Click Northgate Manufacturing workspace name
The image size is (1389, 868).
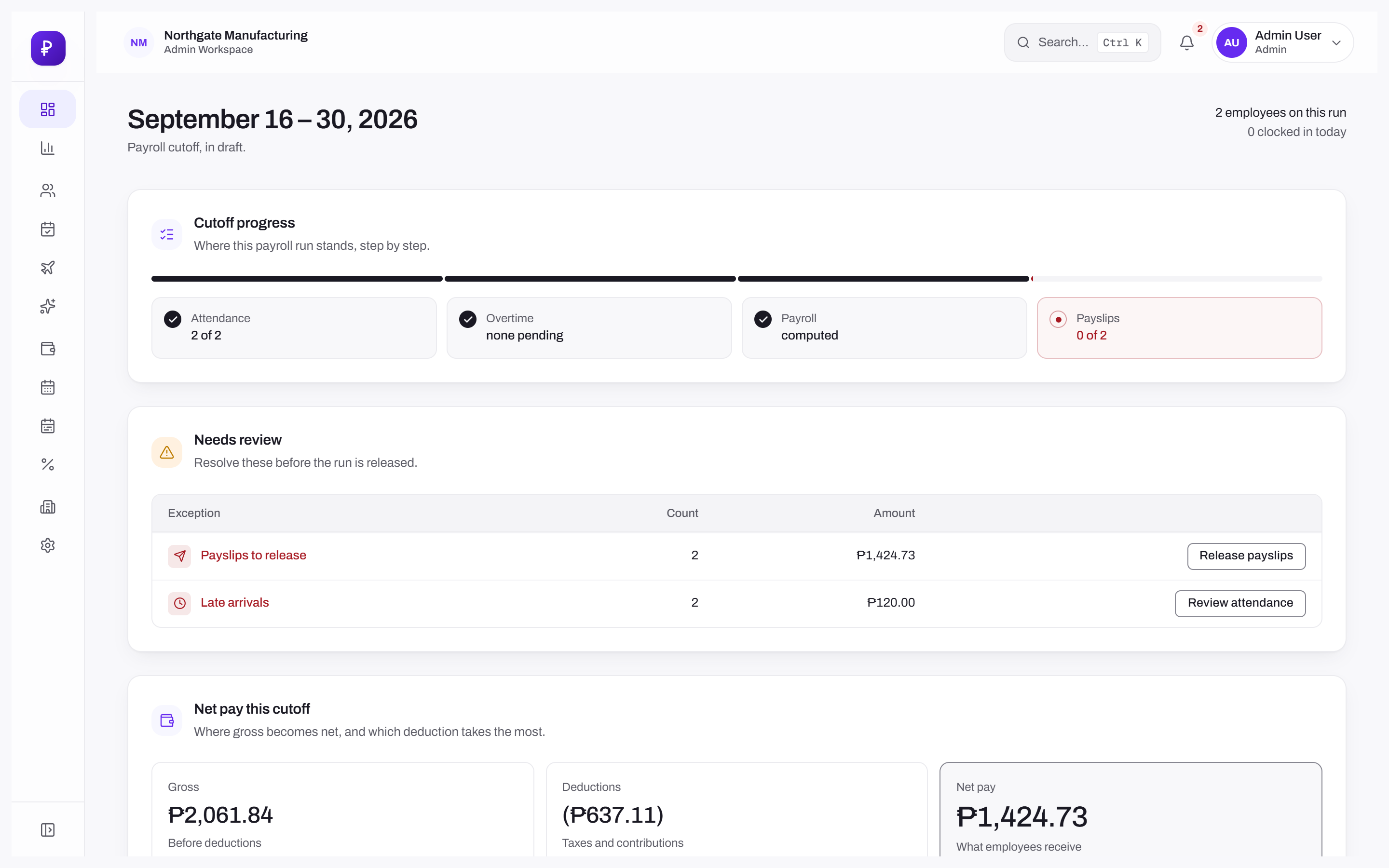235,36
